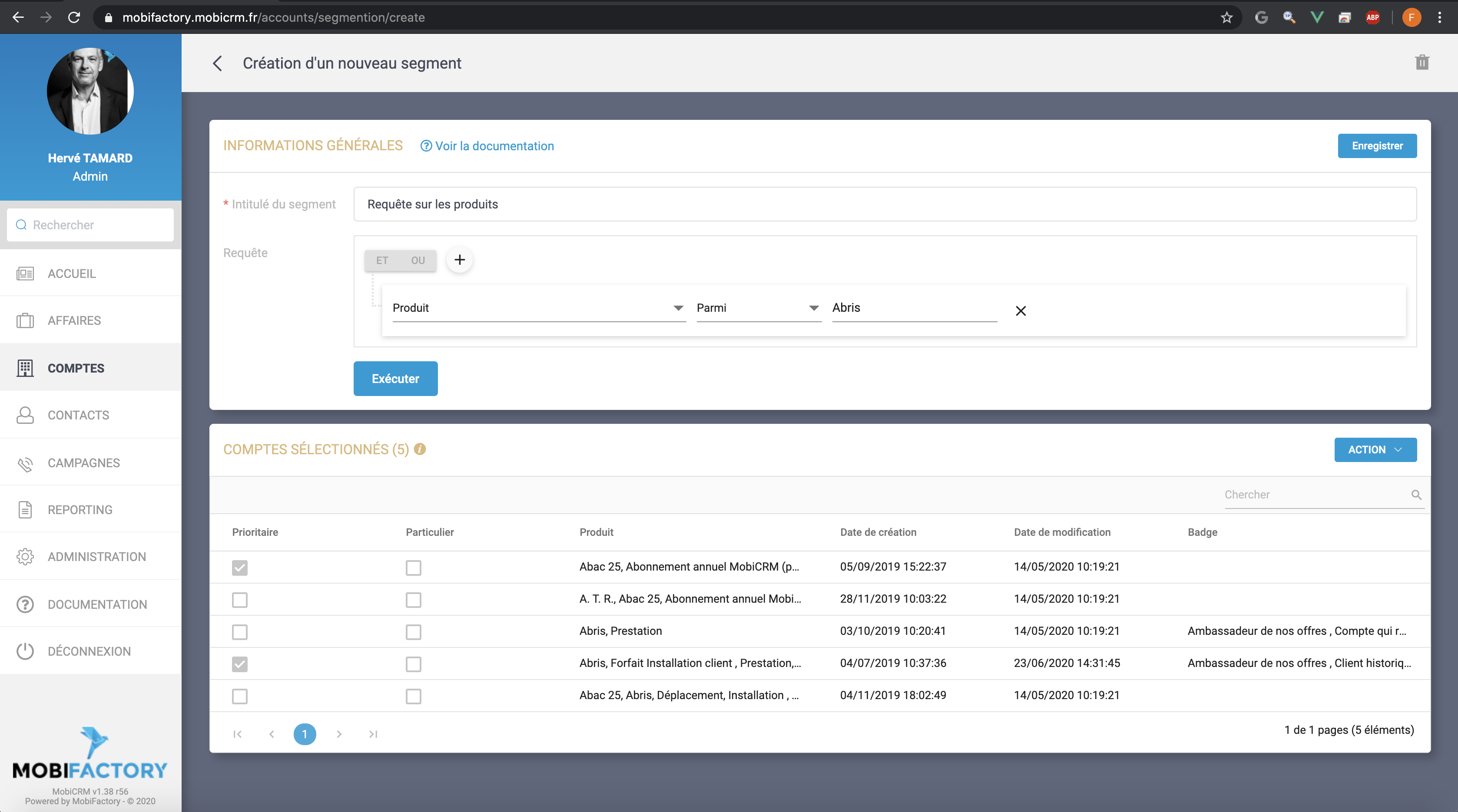
Task: Navigate to CAMPAGNES sidebar item
Action: point(83,463)
